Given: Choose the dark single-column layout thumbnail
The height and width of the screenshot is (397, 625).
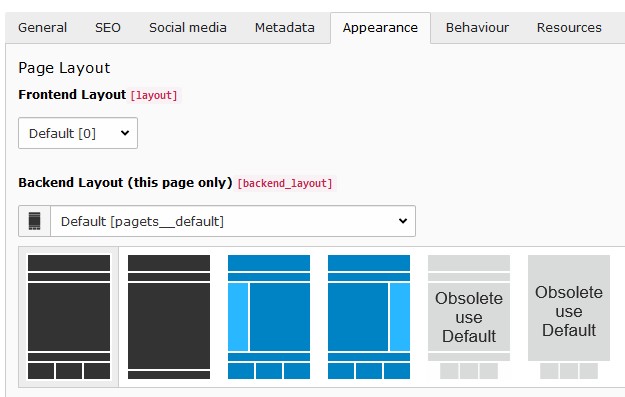Looking at the screenshot, I should [169, 317].
